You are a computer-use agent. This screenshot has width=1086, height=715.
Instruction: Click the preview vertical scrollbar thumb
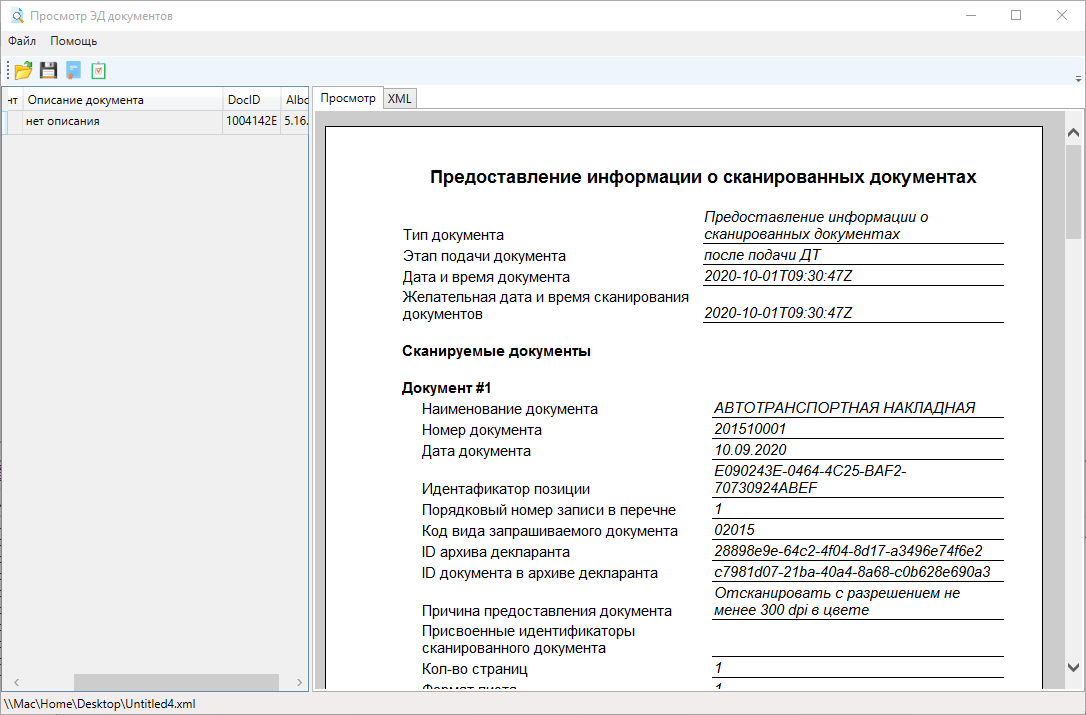(1073, 190)
